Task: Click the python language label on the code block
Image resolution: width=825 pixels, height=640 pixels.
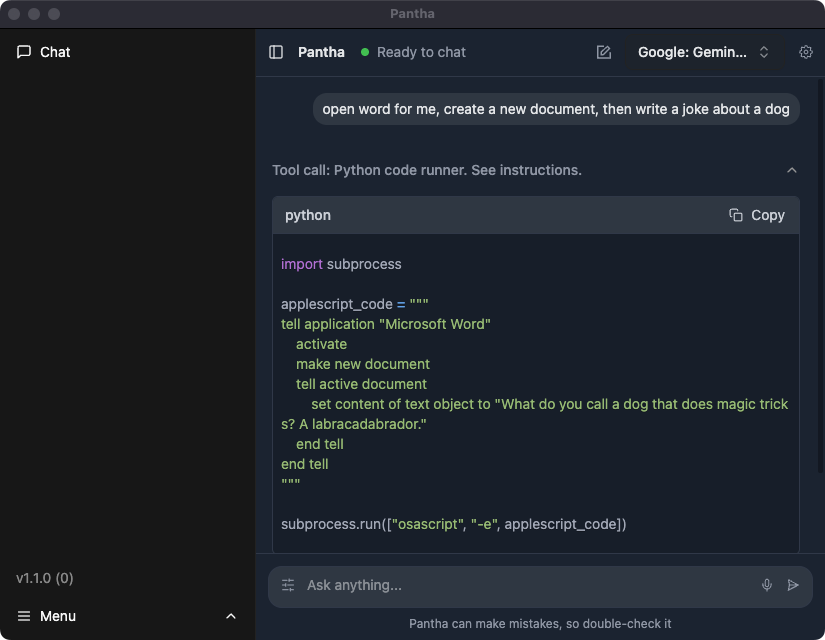Action: click(307, 214)
